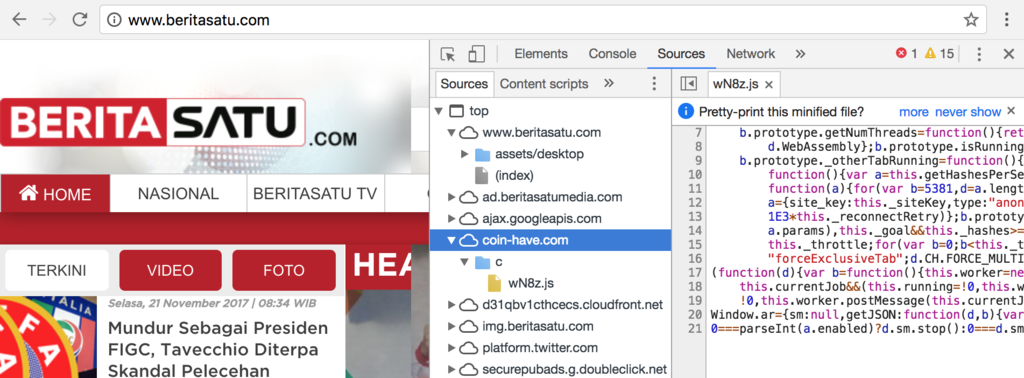The height and width of the screenshot is (378, 1024).
Task: Collapse the www.beritasatu.com domain node
Action: pyautogui.click(x=451, y=133)
